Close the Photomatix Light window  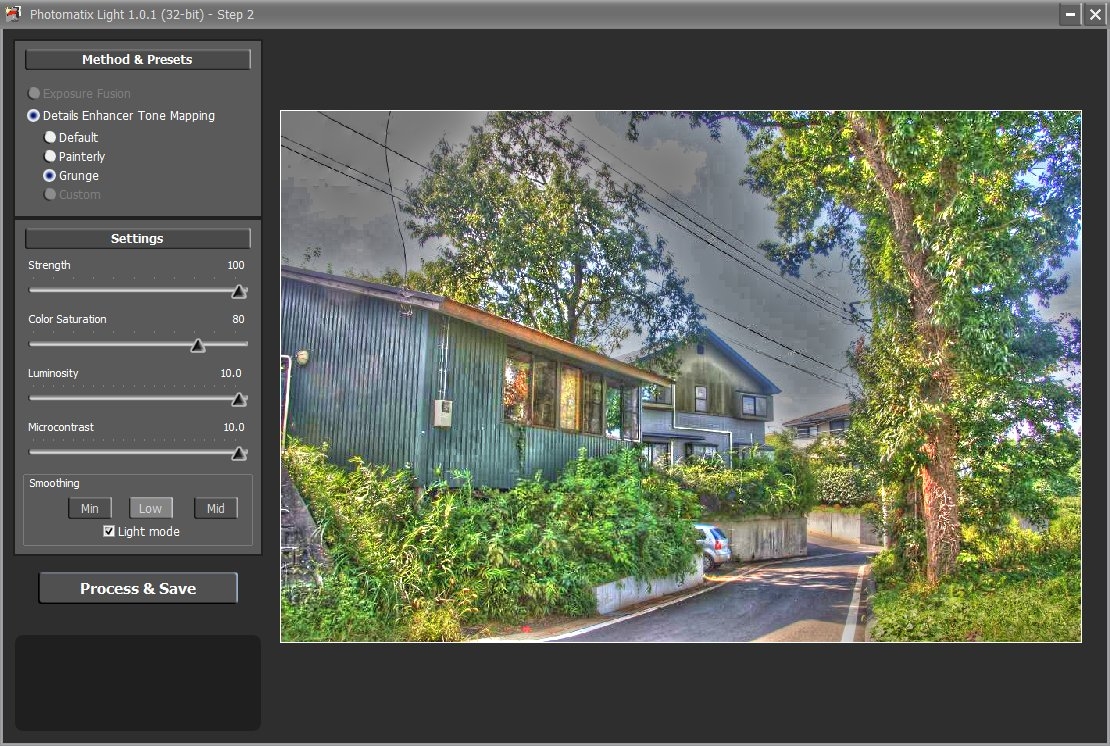[1095, 14]
